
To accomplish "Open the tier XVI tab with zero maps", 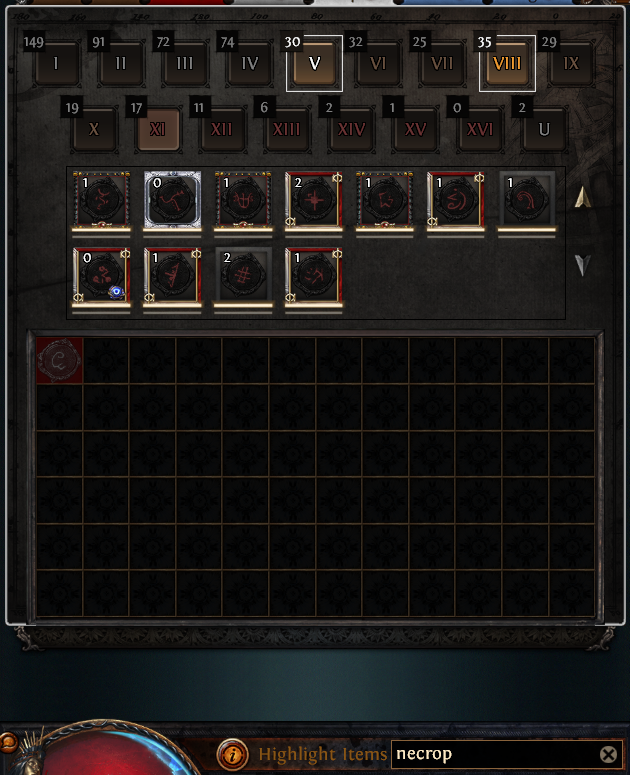I will click(x=480, y=129).
